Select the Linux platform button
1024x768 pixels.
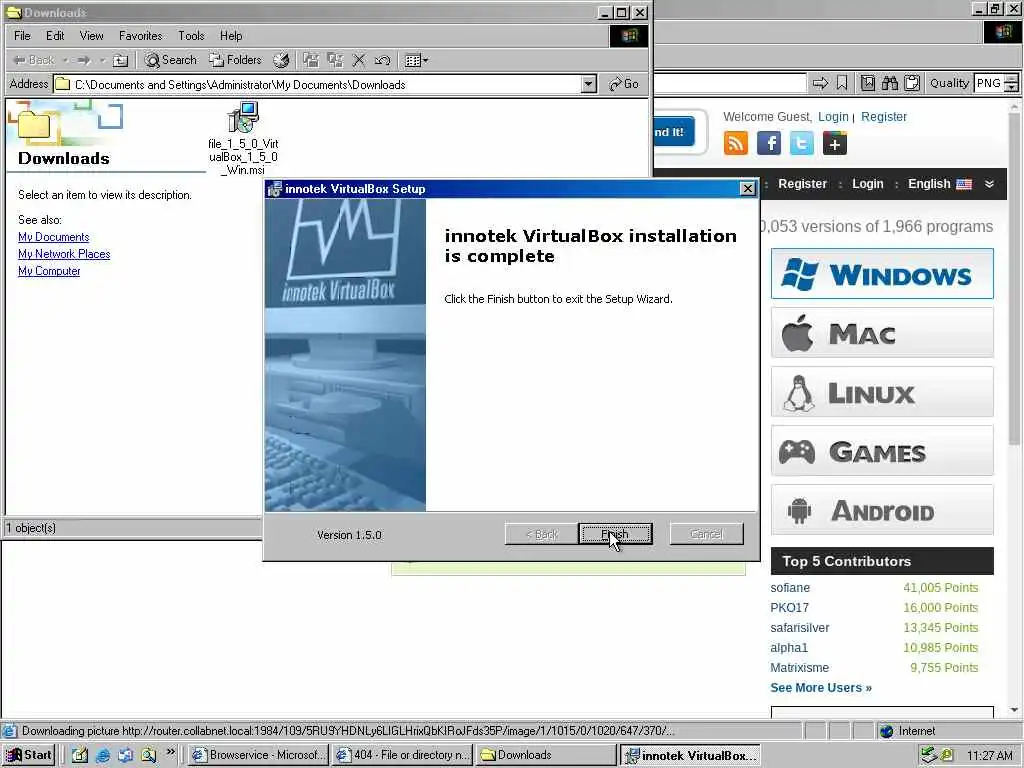882,392
